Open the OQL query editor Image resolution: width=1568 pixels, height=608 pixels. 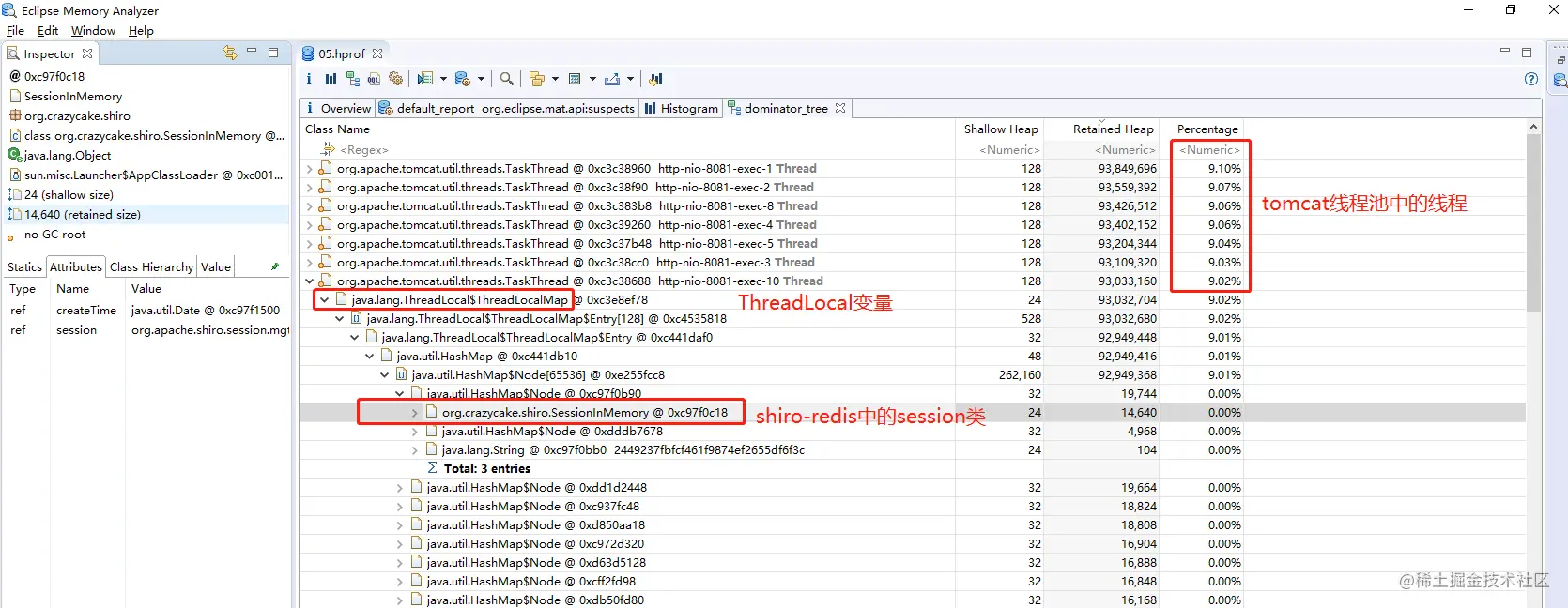tap(374, 79)
